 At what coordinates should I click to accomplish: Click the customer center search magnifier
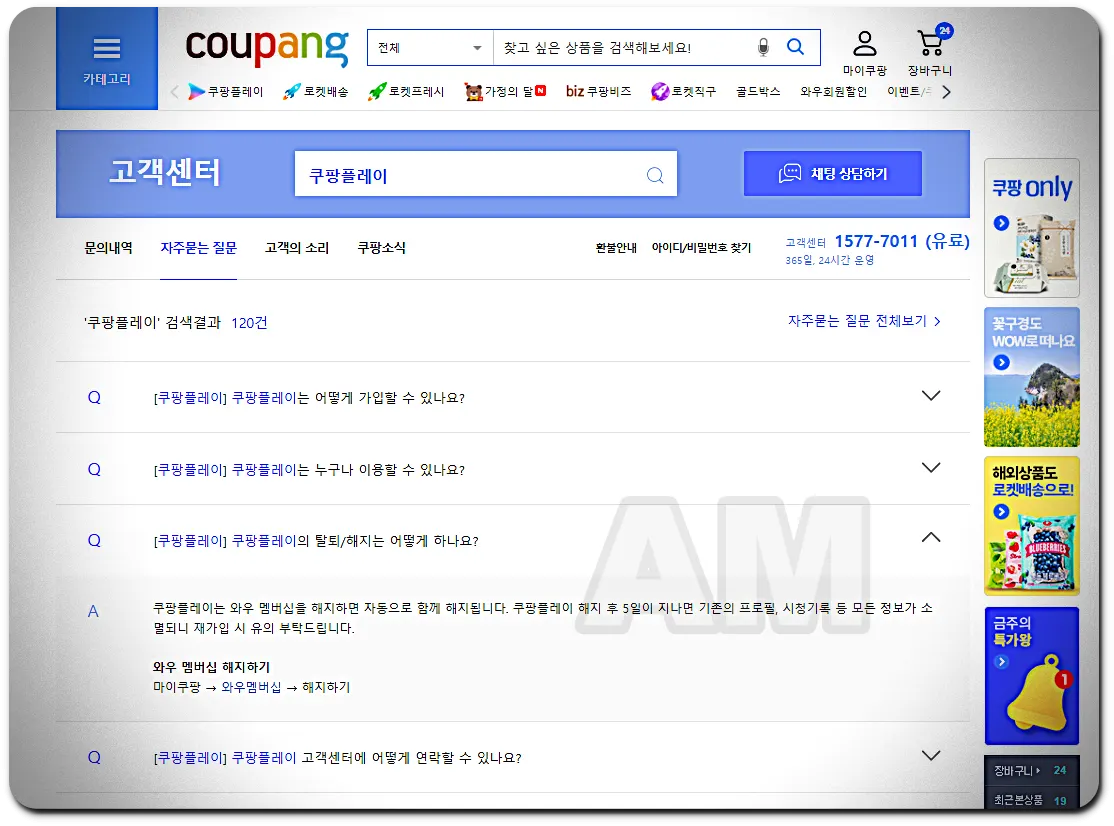[655, 173]
